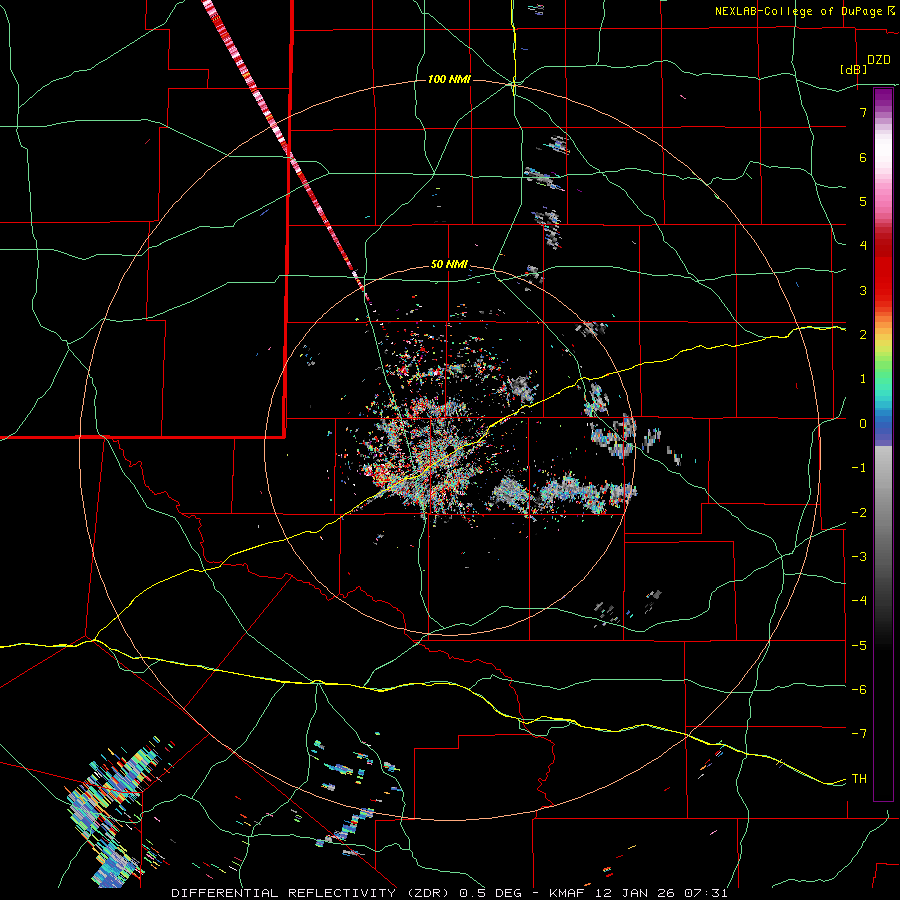
Task: Click the ZDR color scale bar
Action: pyautogui.click(x=883, y=444)
